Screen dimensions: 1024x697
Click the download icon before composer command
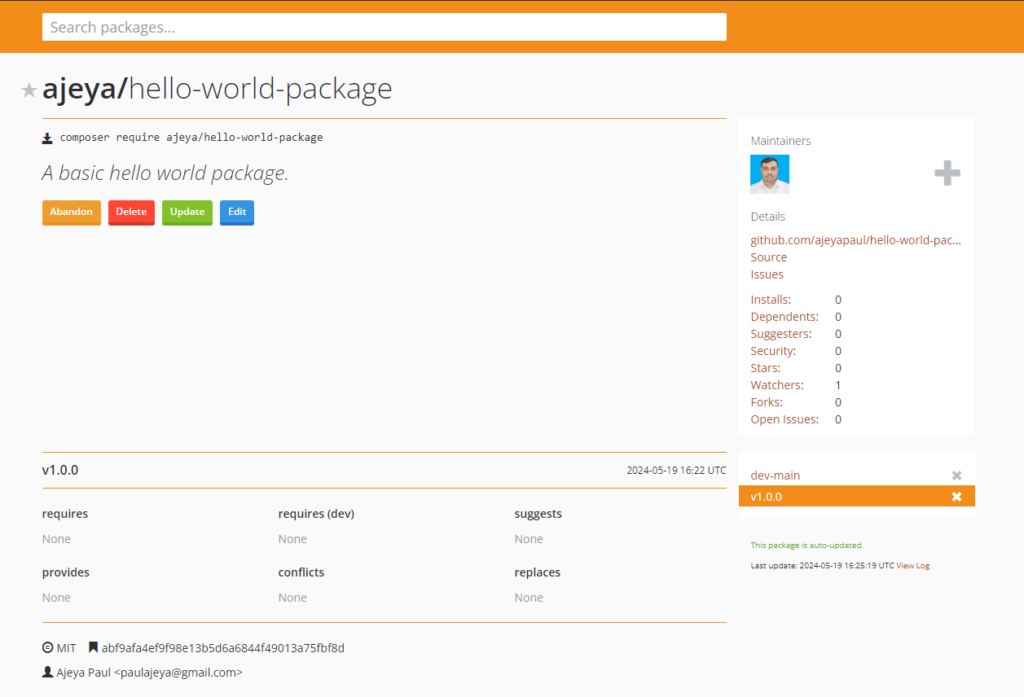47,137
